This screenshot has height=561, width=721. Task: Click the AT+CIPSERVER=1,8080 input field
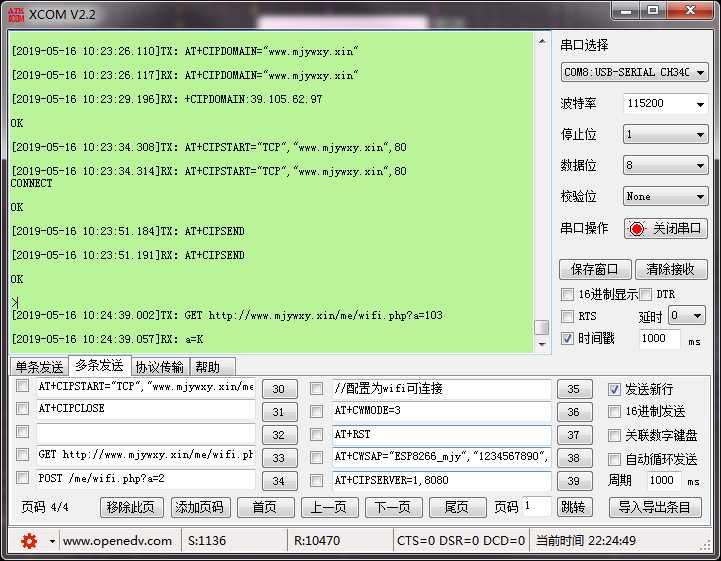point(441,481)
